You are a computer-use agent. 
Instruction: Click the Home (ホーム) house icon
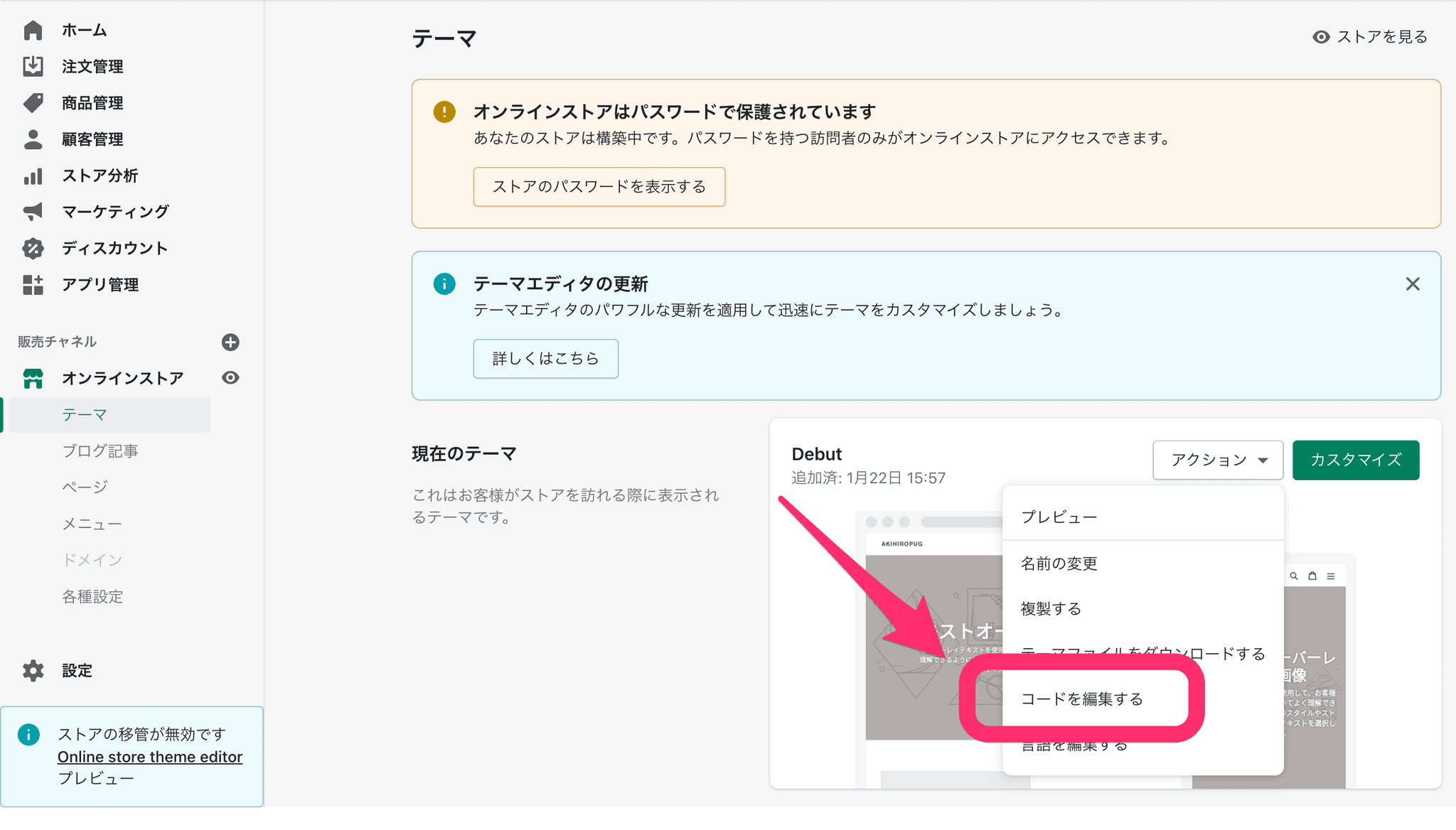[x=33, y=31]
